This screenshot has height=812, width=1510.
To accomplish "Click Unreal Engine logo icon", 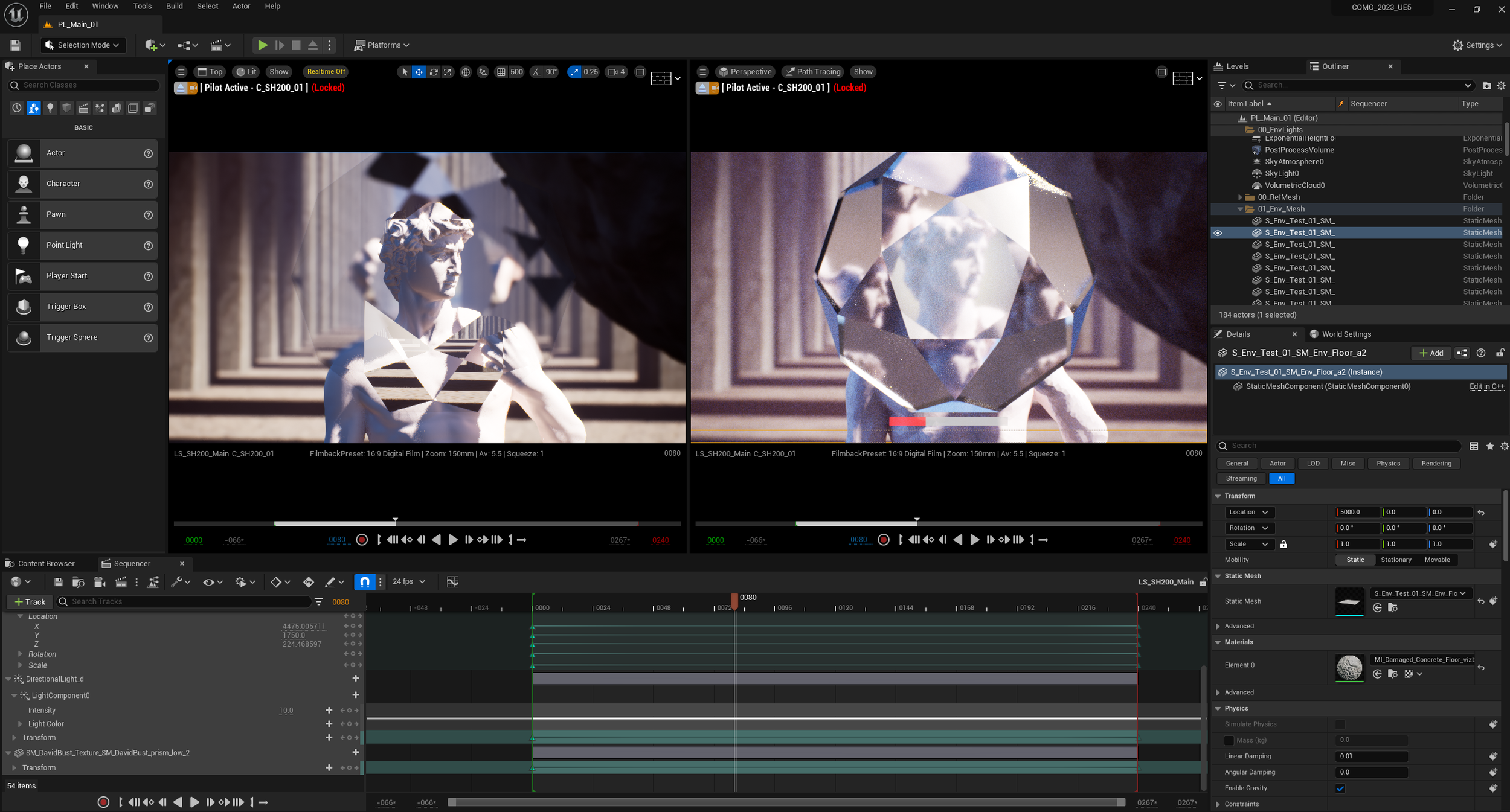I will pos(16,14).
